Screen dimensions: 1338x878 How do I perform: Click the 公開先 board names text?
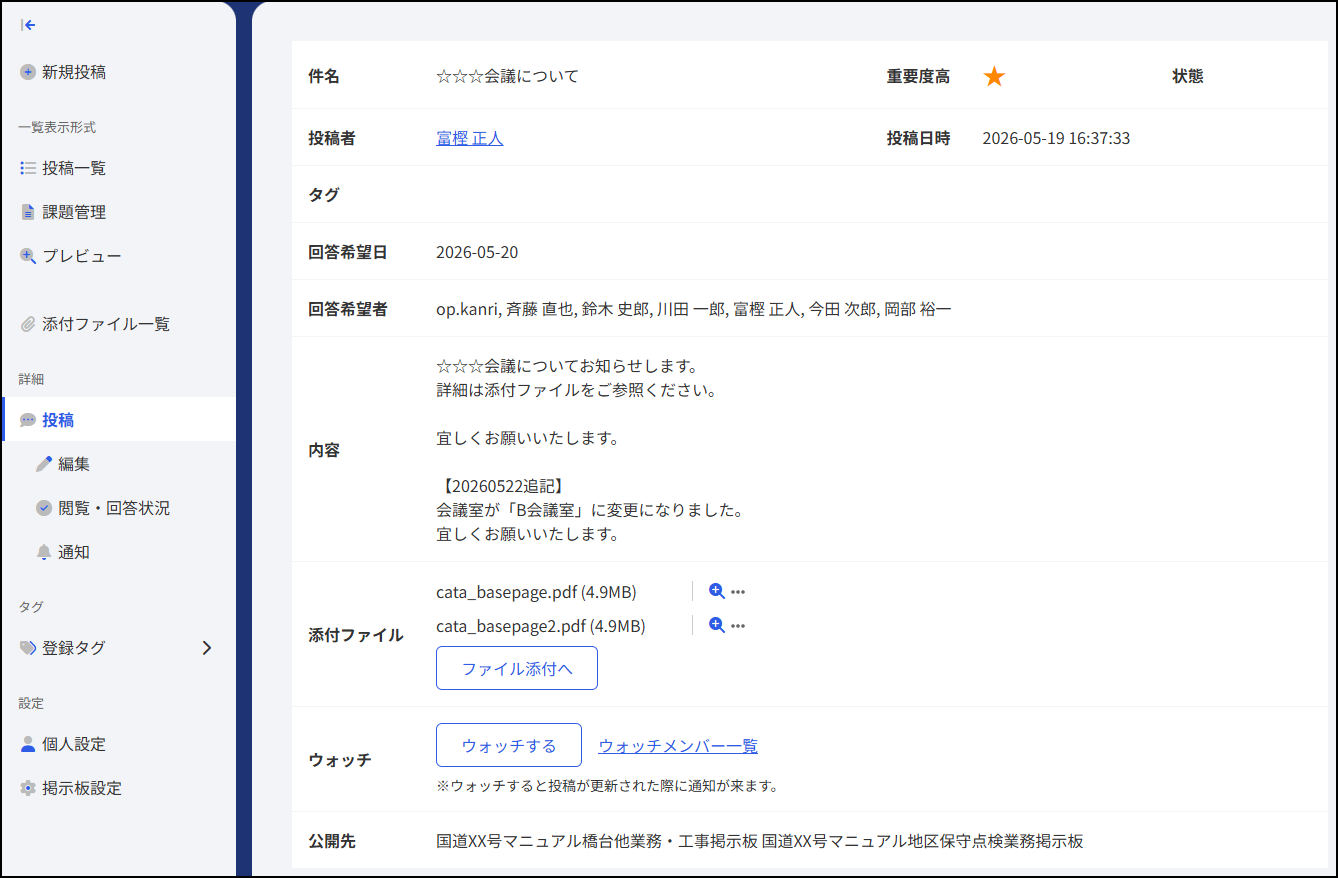coord(760,841)
